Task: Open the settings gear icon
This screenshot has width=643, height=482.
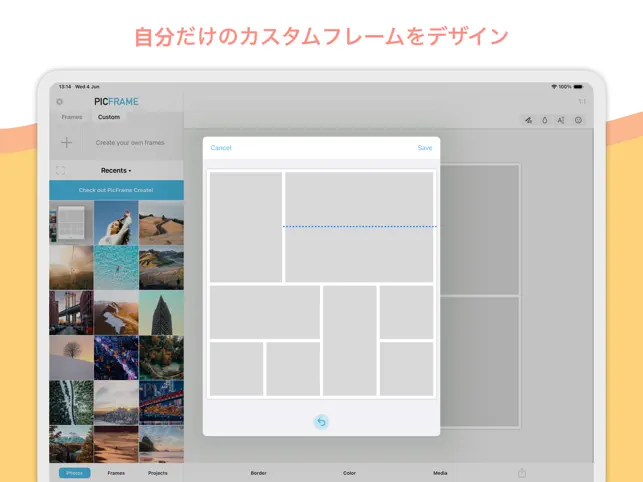Action: pyautogui.click(x=59, y=101)
